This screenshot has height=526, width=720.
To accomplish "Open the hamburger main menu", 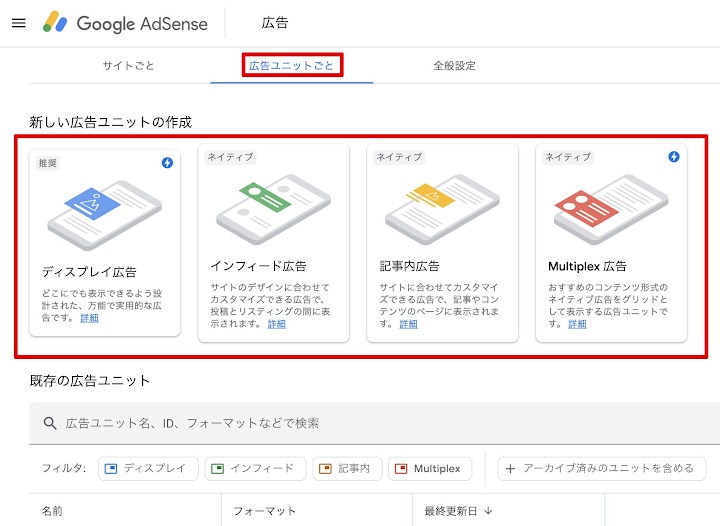I will tap(18, 23).
